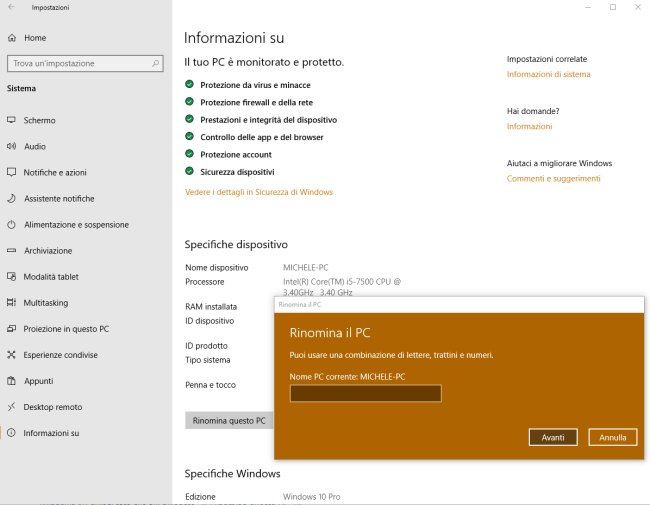Maximize the Impostazioni window
The height and width of the screenshot is (505, 650).
tap(613, 7)
